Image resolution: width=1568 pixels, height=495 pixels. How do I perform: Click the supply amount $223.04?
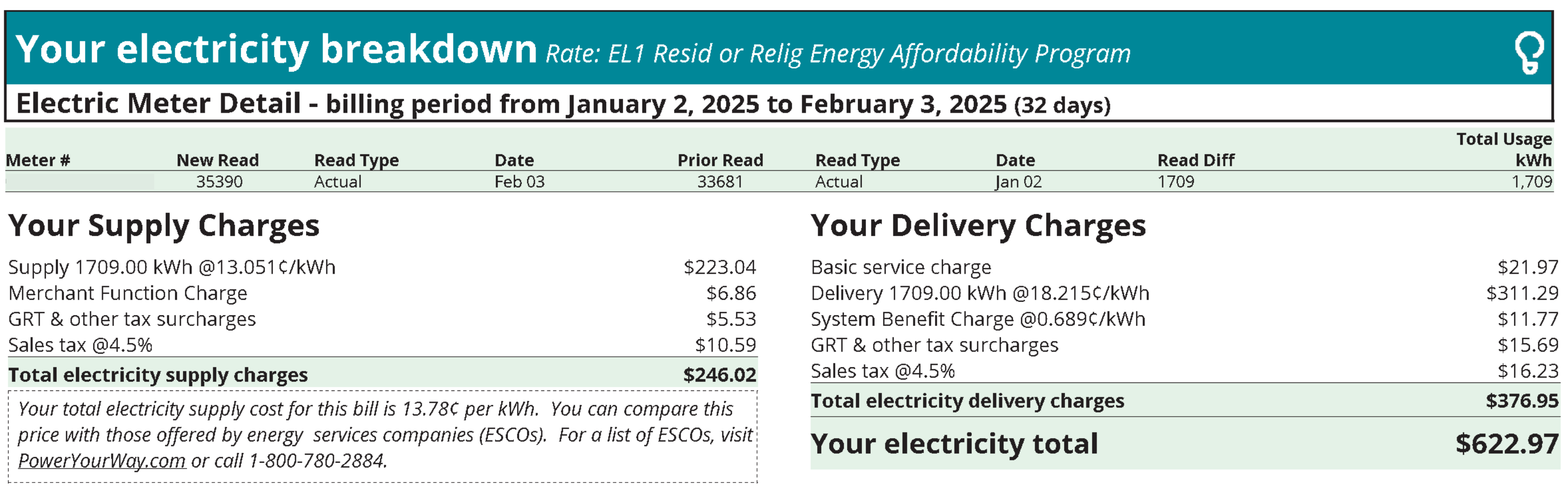pyautogui.click(x=719, y=267)
